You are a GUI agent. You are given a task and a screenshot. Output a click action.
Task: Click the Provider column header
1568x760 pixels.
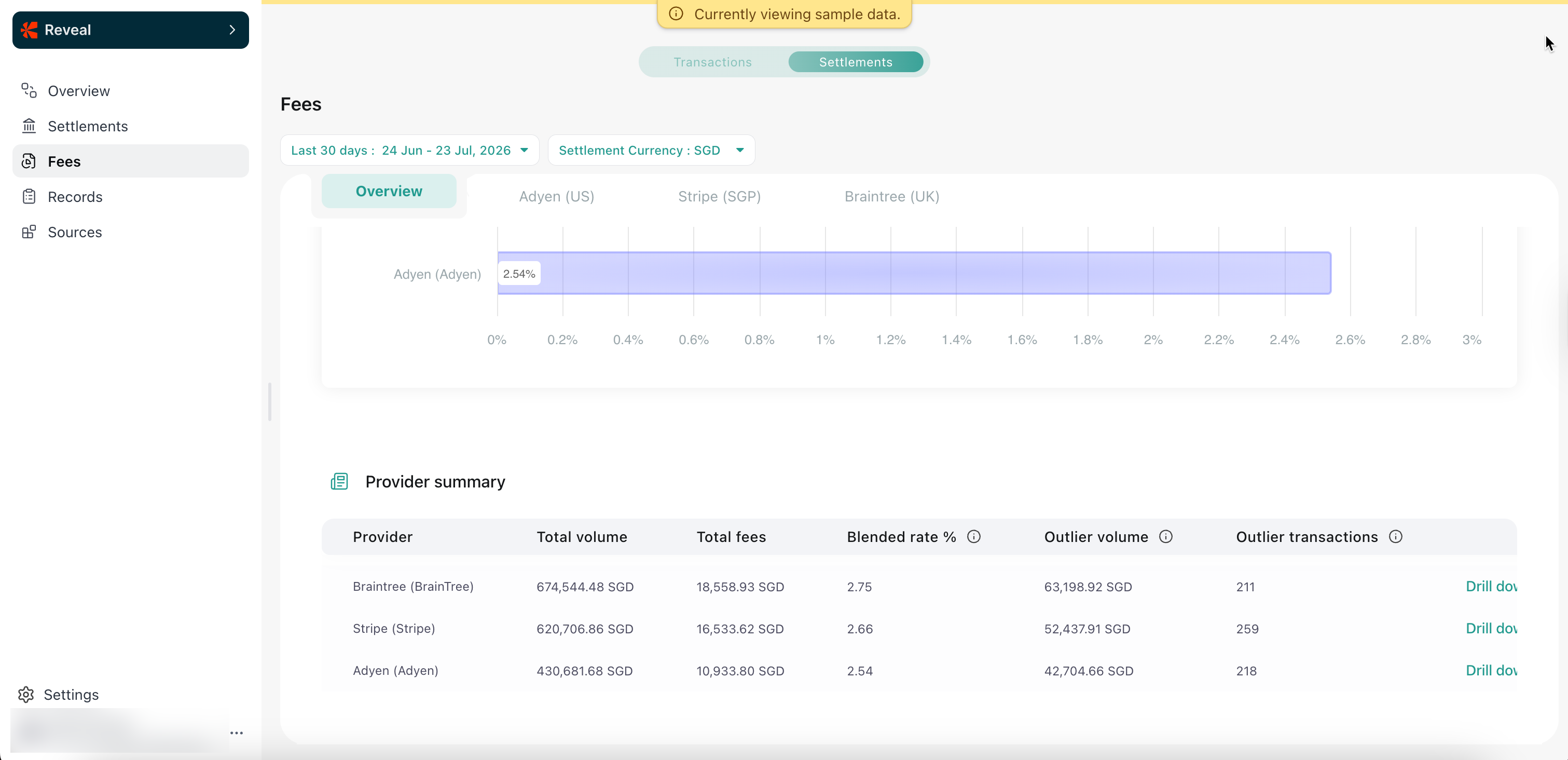(382, 537)
